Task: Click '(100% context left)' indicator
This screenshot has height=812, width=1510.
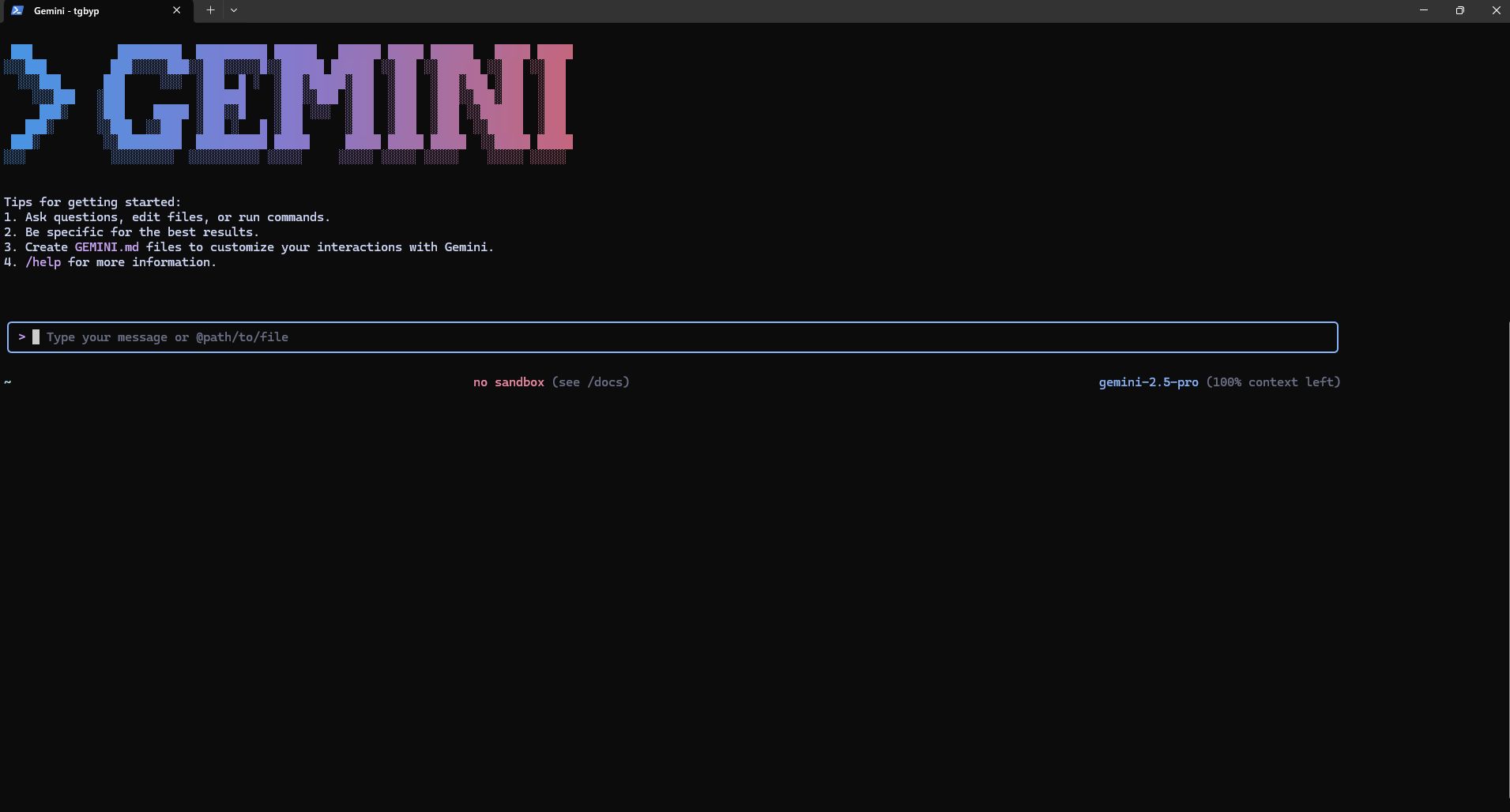Action: tap(1273, 382)
